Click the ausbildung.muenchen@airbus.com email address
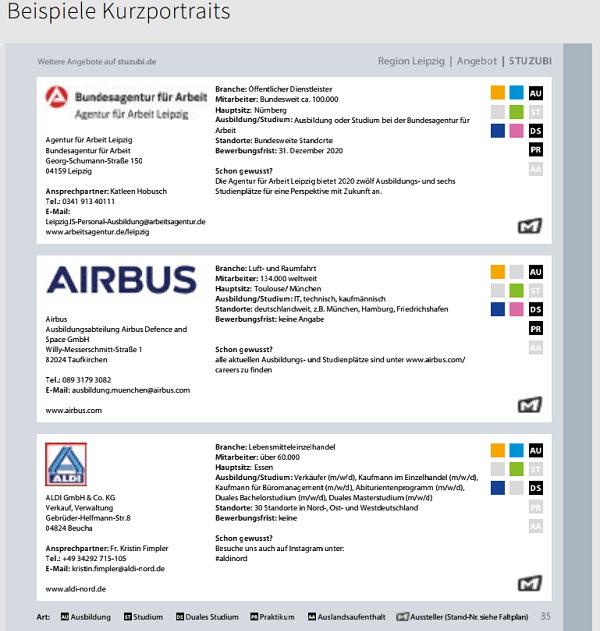600x631 pixels. 131,390
